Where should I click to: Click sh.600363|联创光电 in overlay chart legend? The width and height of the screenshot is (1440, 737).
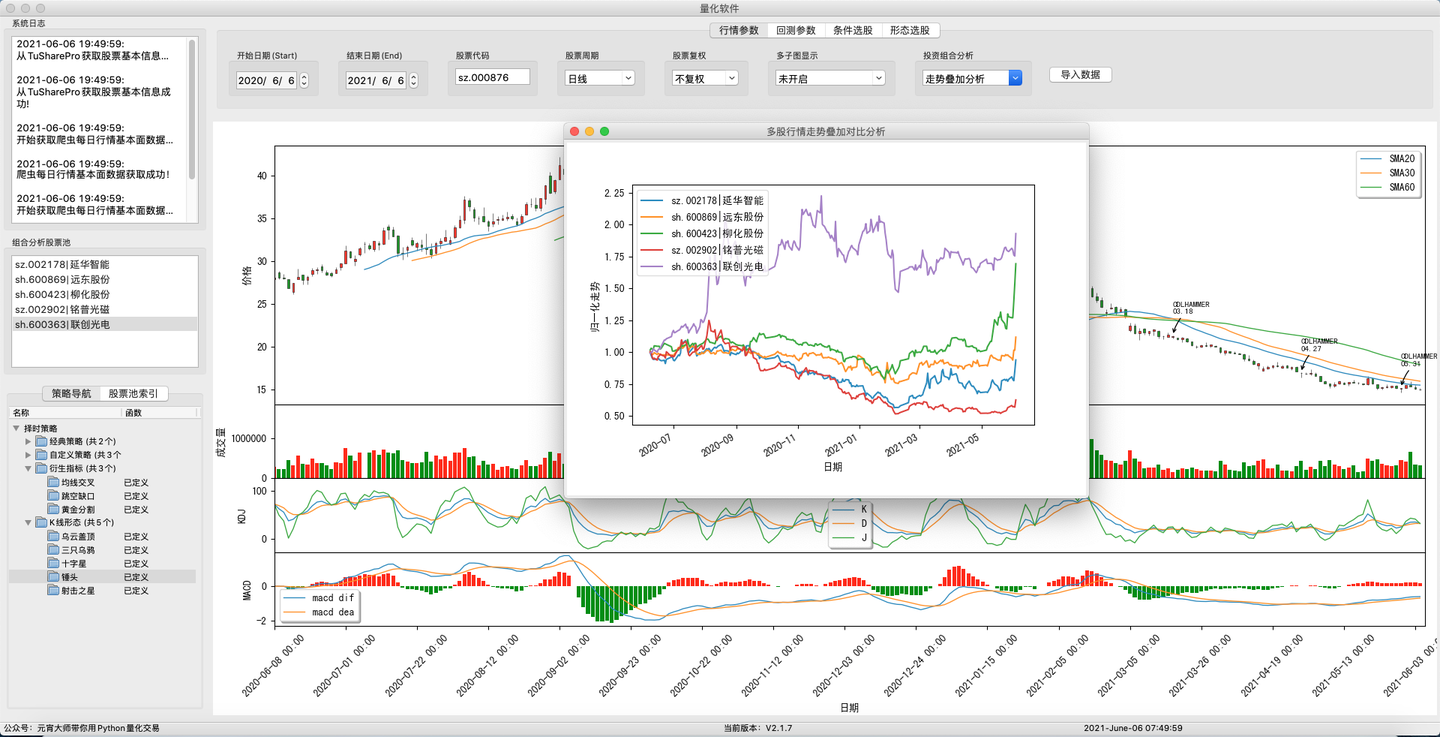point(702,266)
